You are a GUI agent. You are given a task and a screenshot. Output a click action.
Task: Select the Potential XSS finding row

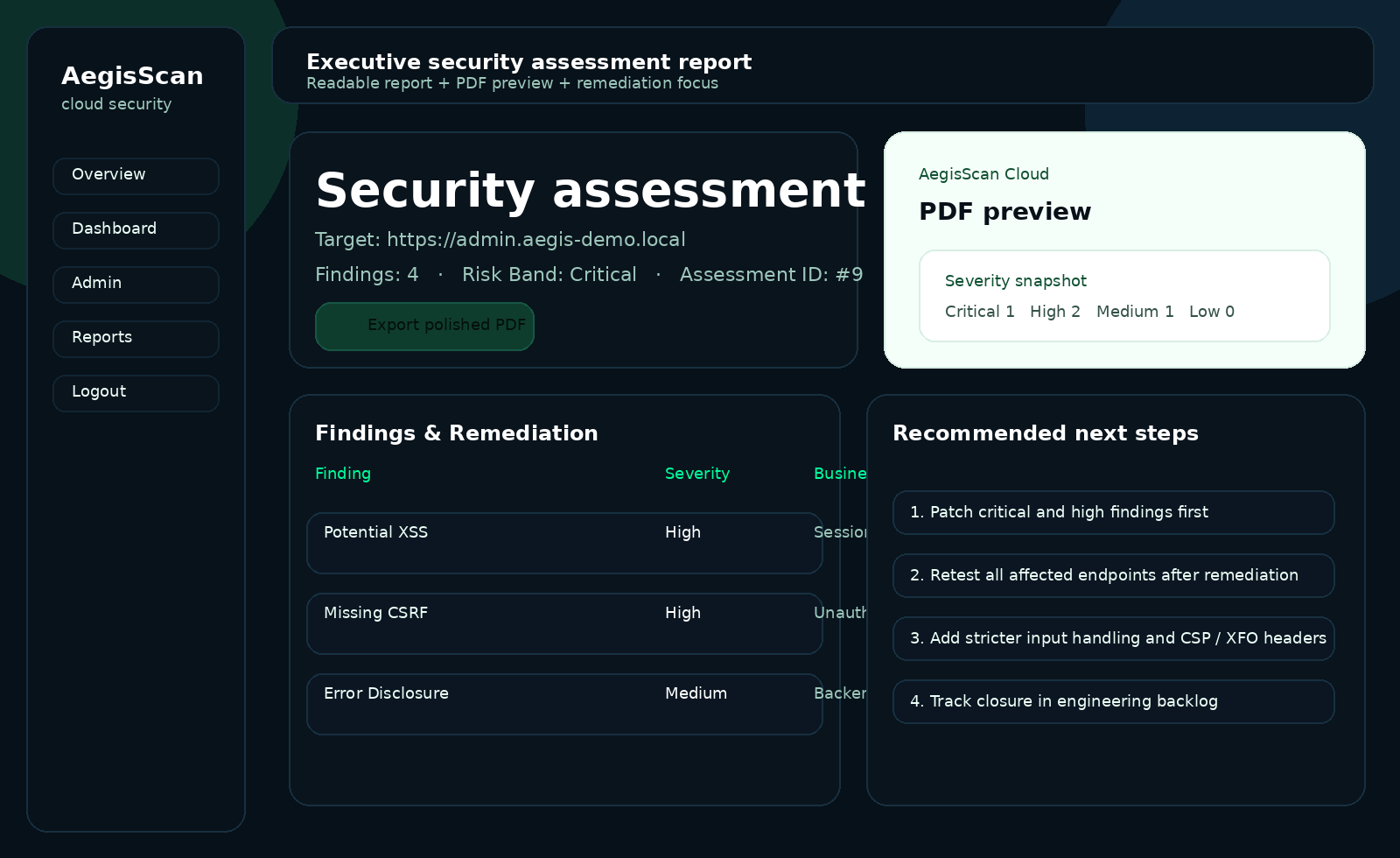(564, 543)
